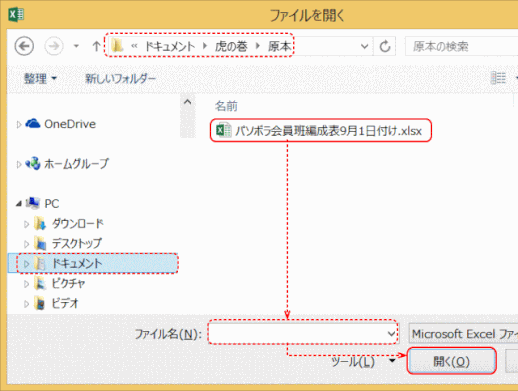Go back with the Back arrow button

[x=24, y=46]
